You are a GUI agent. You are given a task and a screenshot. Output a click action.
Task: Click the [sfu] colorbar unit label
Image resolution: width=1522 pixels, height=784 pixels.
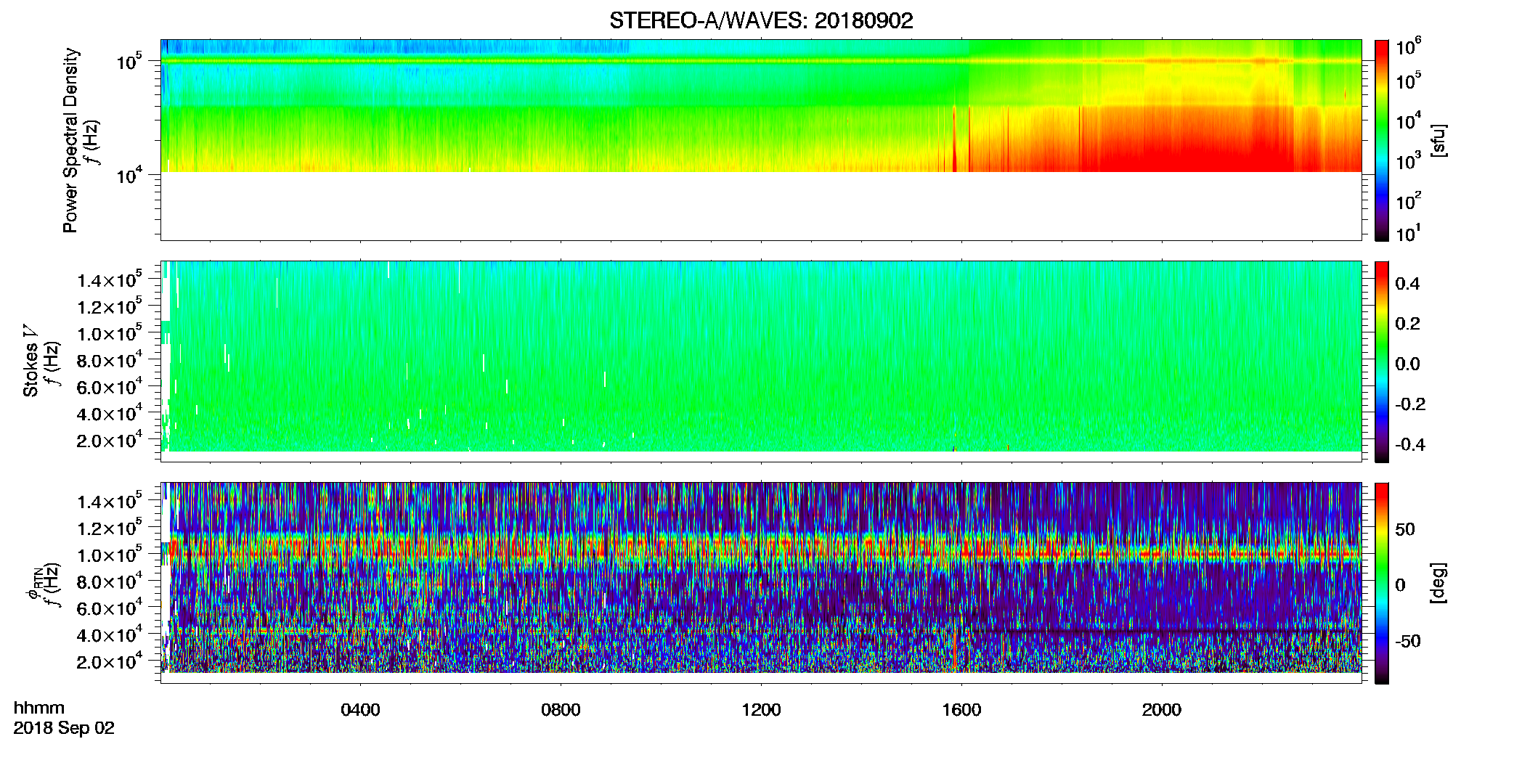(x=1438, y=140)
